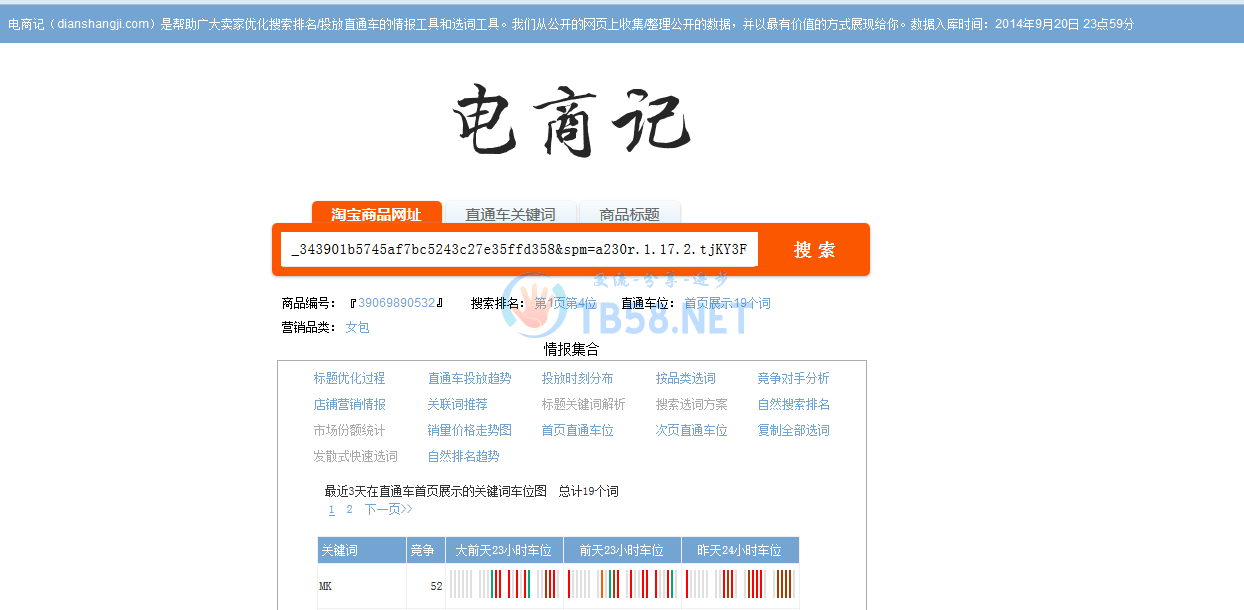The image size is (1244, 610).
Task: Open 销量价格走势图 link
Action: 469,430
